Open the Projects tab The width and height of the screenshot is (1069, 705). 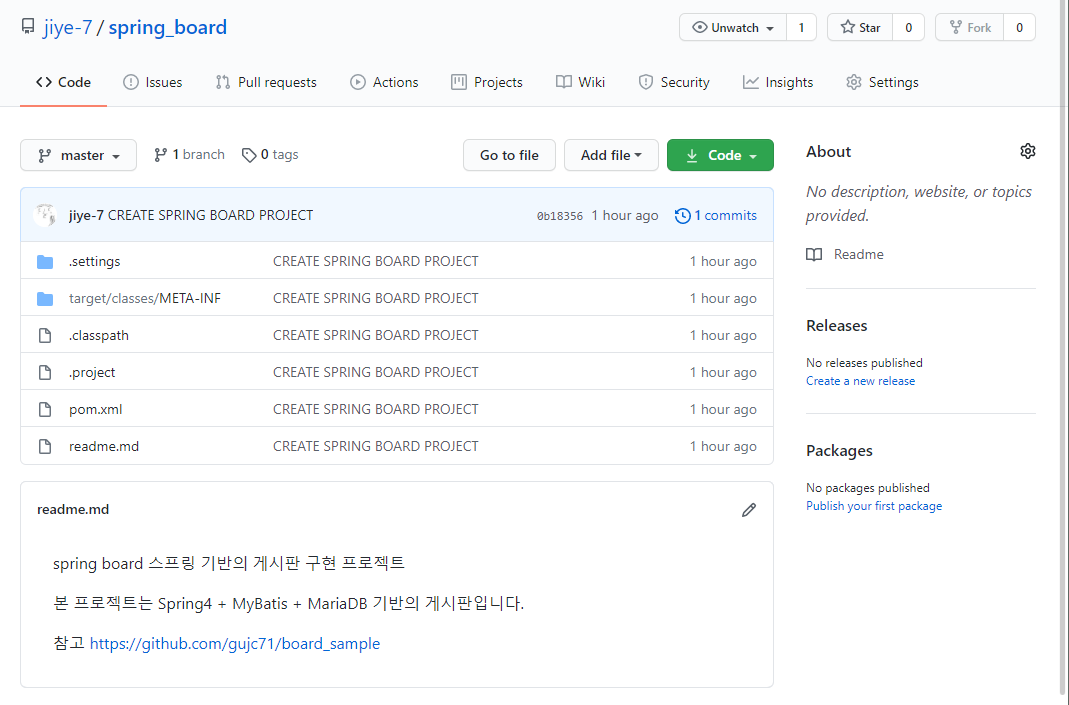[487, 82]
